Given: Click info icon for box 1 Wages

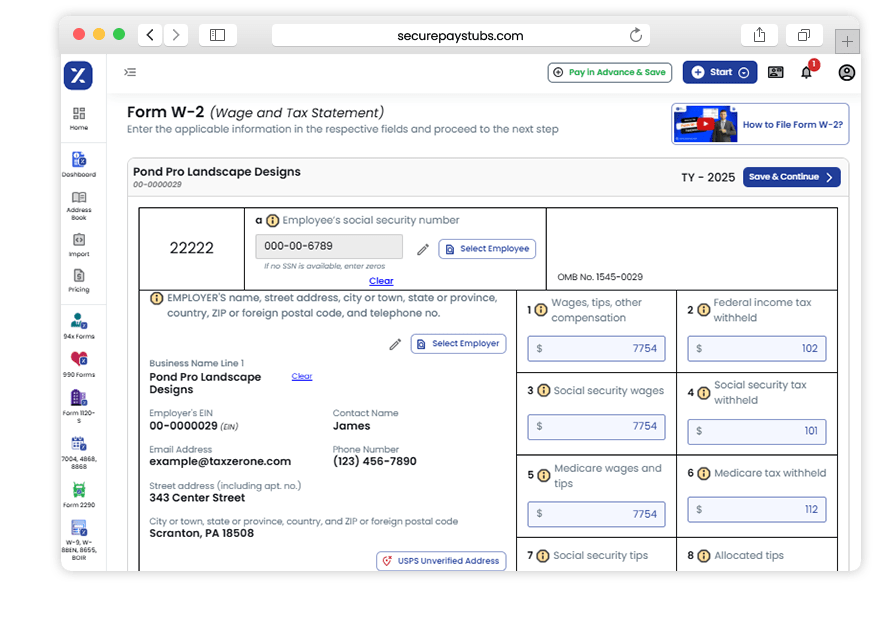Looking at the screenshot, I should click(541, 309).
